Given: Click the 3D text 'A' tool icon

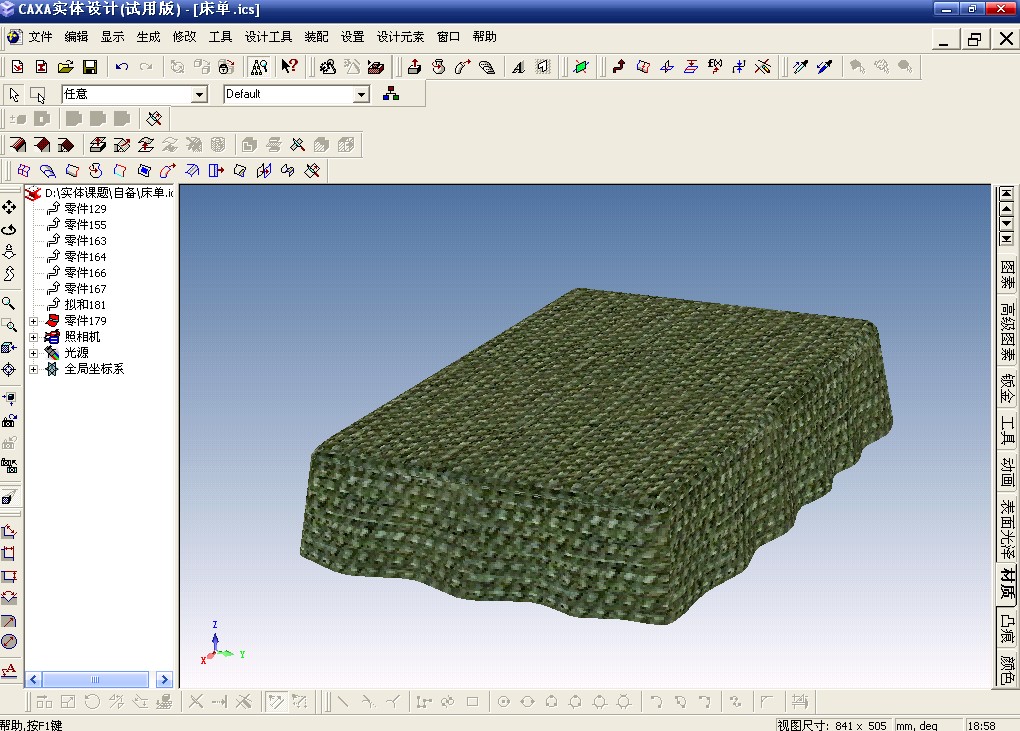Looking at the screenshot, I should pyautogui.click(x=518, y=66).
